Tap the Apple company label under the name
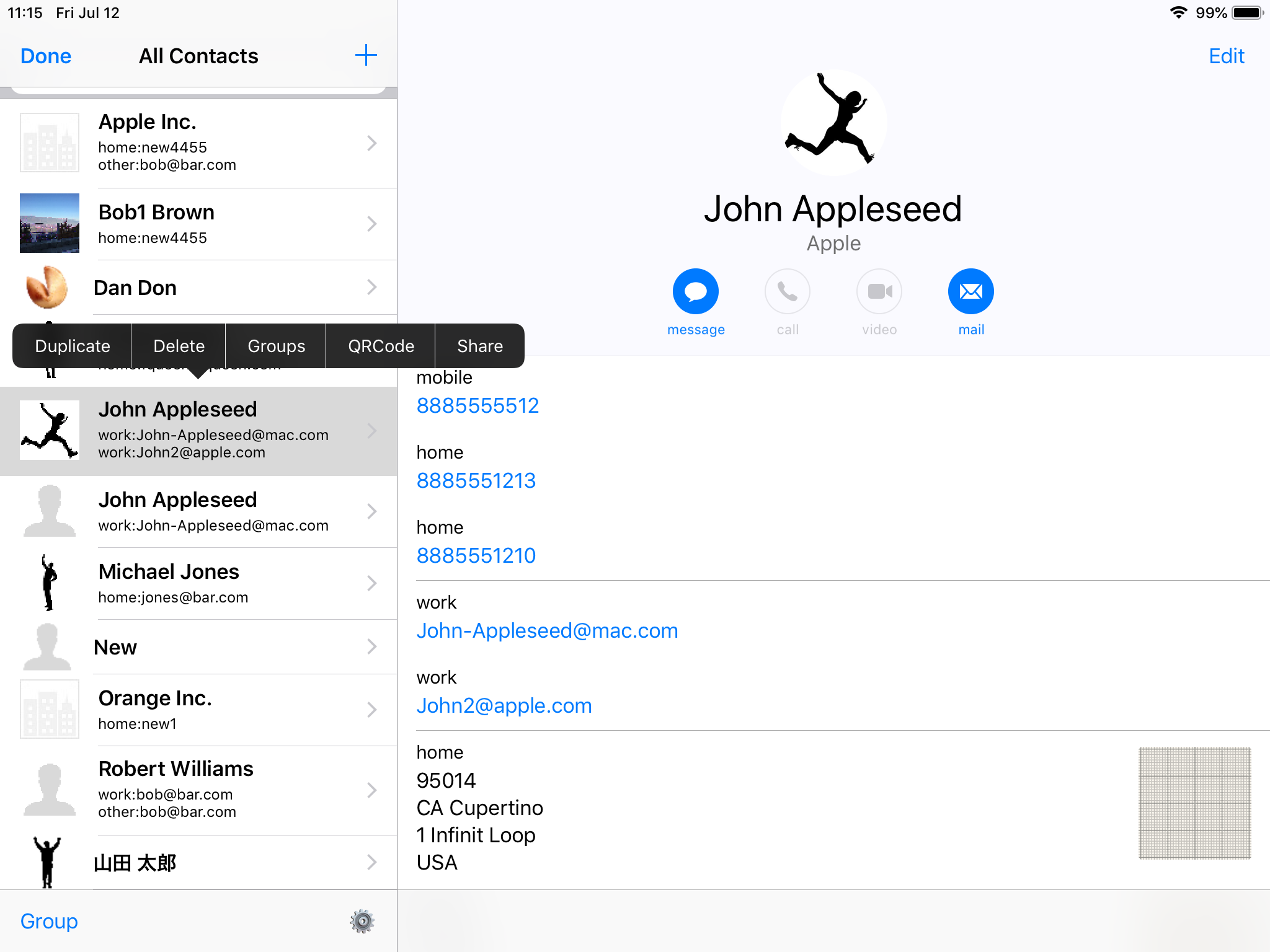Viewport: 1270px width, 952px height. coord(833,244)
